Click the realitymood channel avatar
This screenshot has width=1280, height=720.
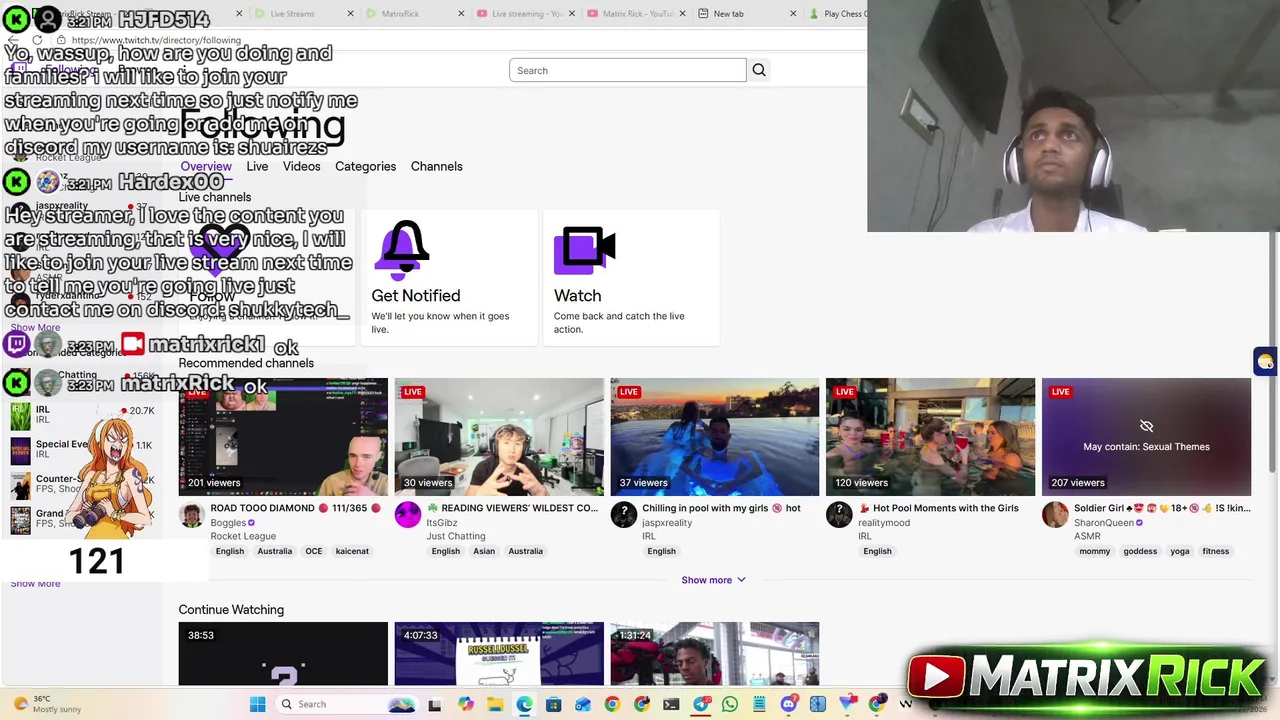[839, 515]
